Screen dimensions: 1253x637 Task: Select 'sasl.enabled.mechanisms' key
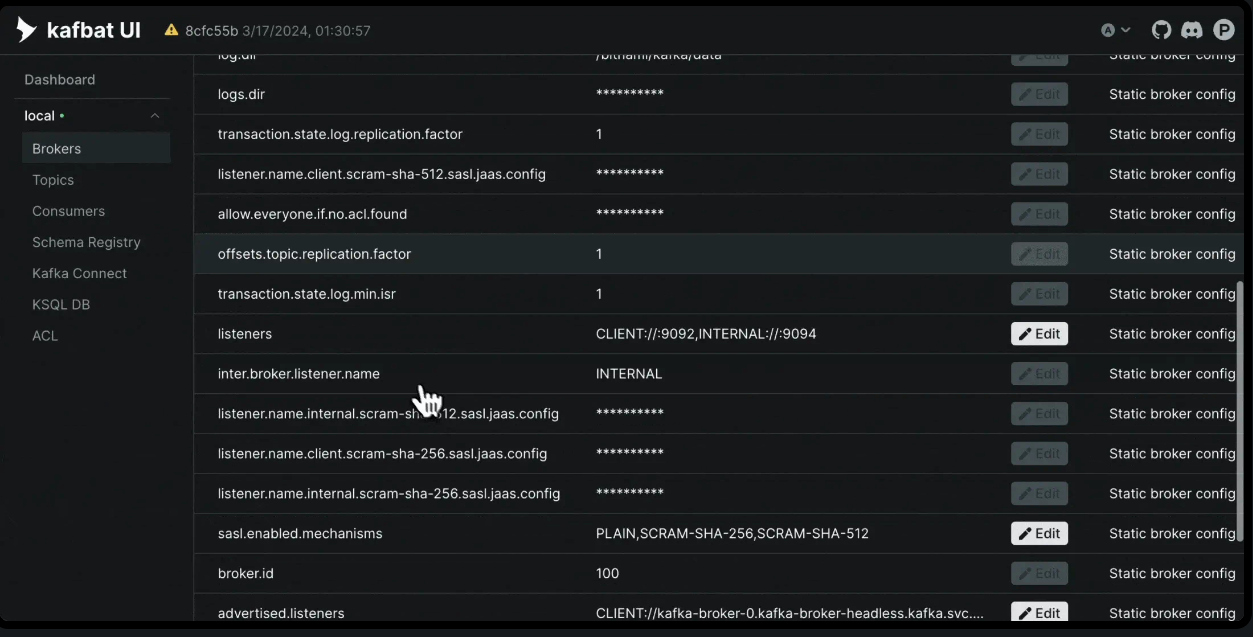click(x=300, y=534)
